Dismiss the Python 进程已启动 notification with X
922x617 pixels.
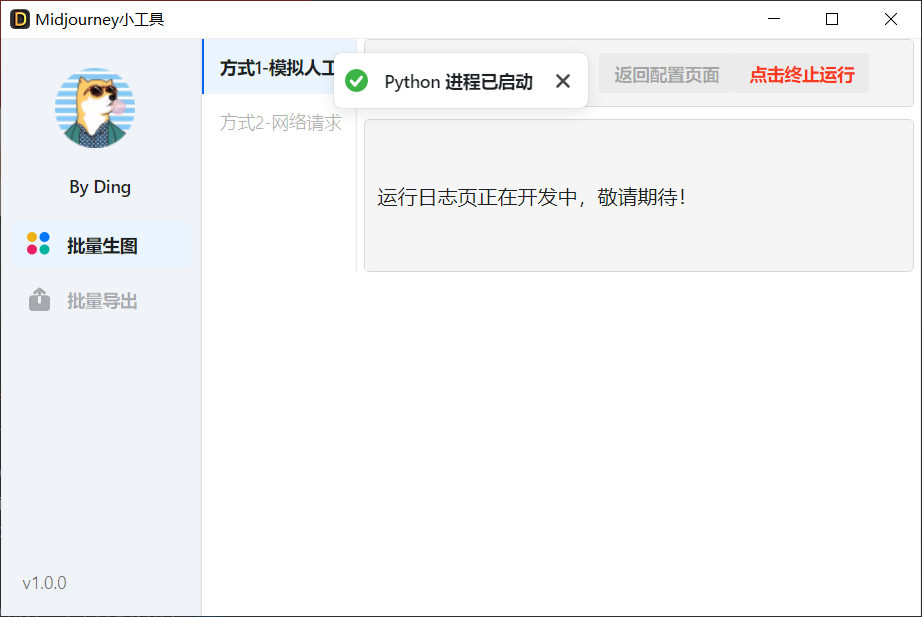563,80
